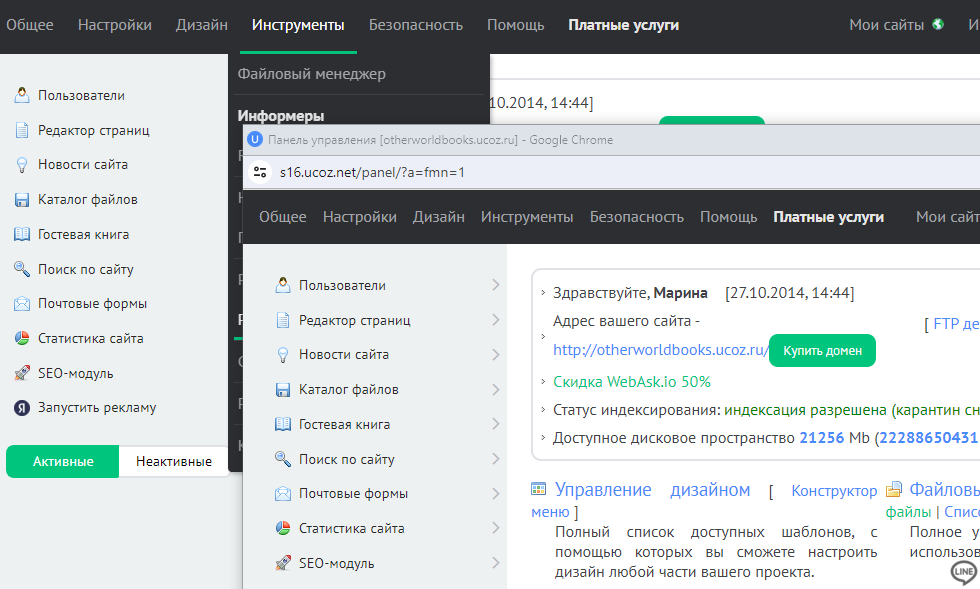Expand the Редактор страниц chevron in the Chrome window

(x=496, y=320)
